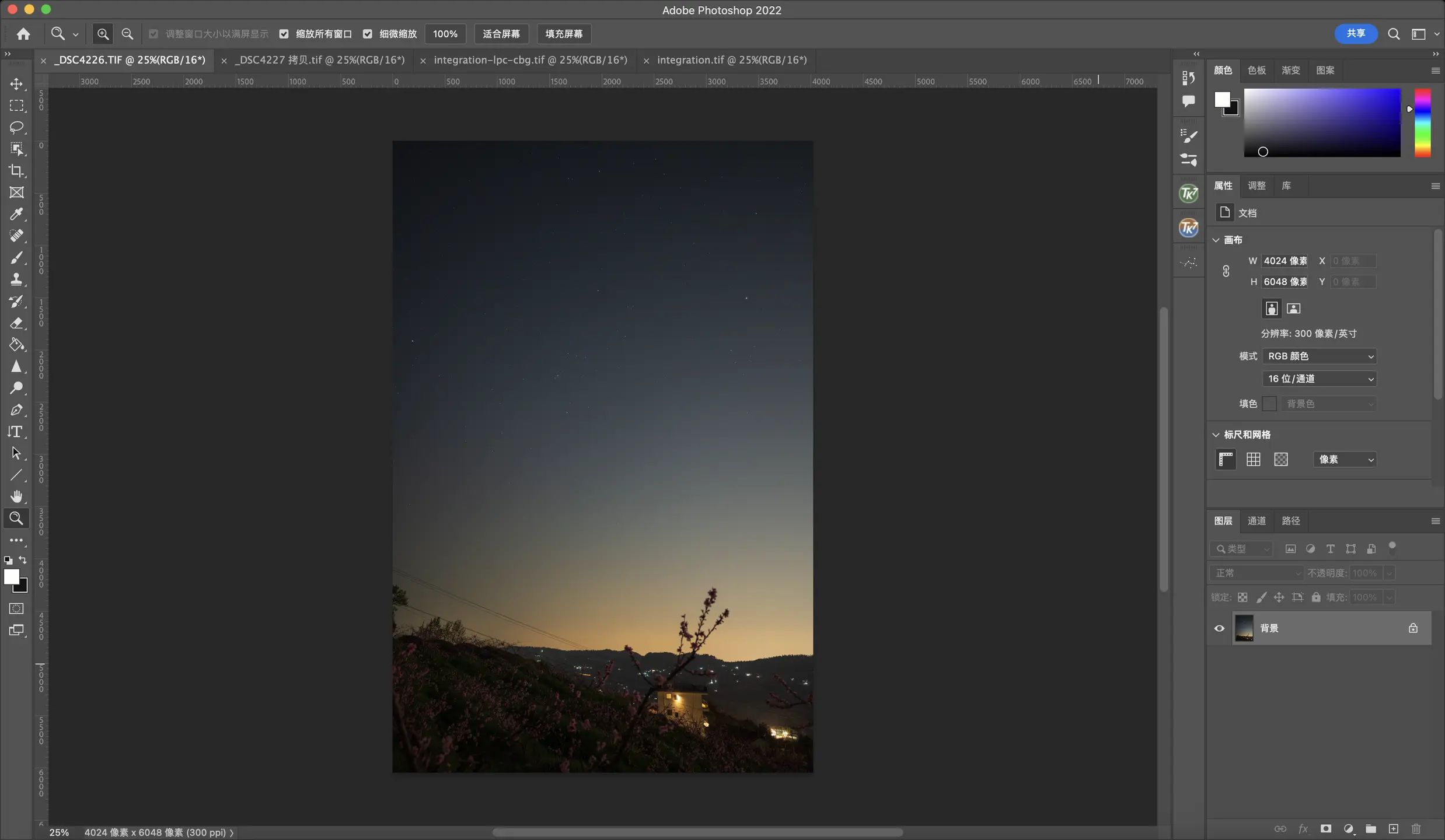
Task: Disable the 细微缩放 checkbox
Action: pos(368,34)
